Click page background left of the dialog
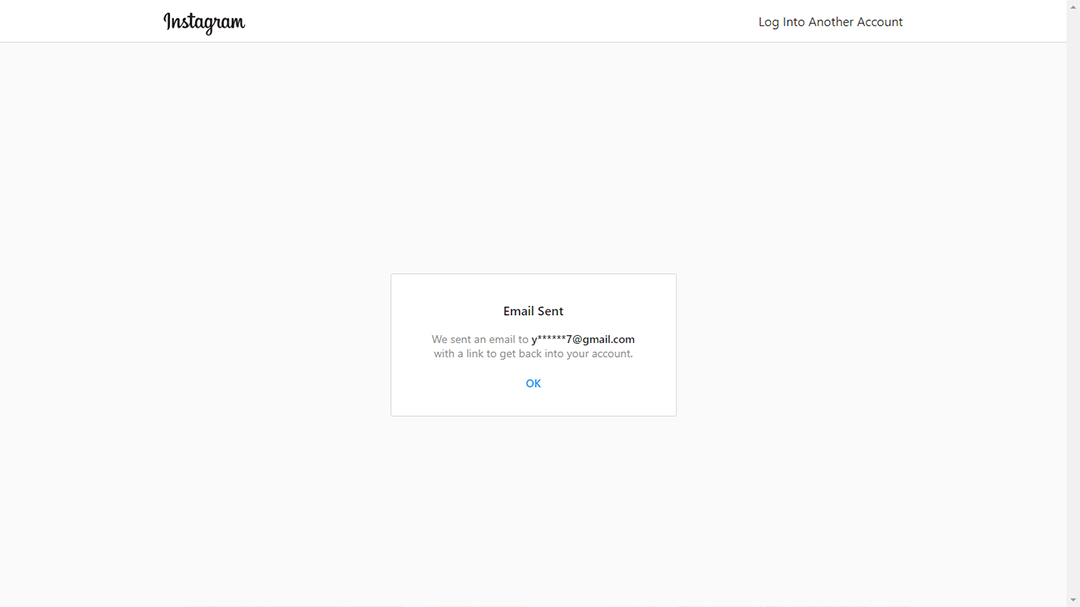The height and width of the screenshot is (607, 1080). click(200, 345)
